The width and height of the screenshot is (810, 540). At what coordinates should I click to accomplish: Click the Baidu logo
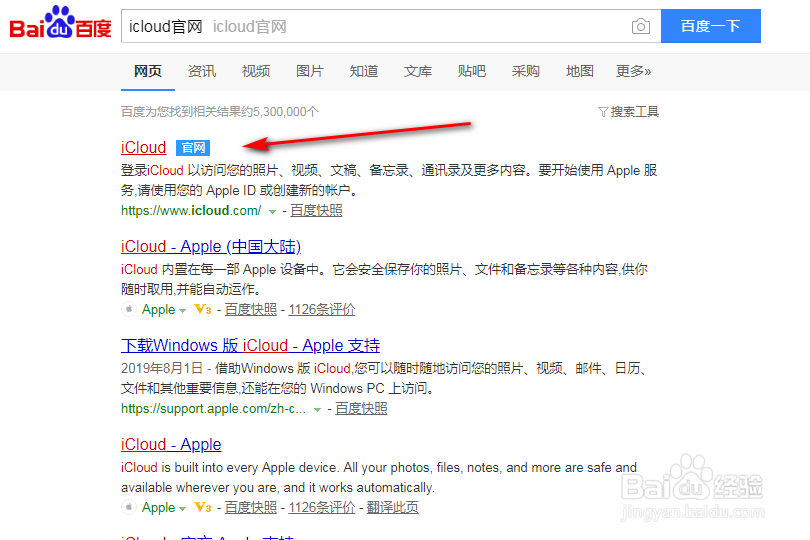pyautogui.click(x=60, y=23)
